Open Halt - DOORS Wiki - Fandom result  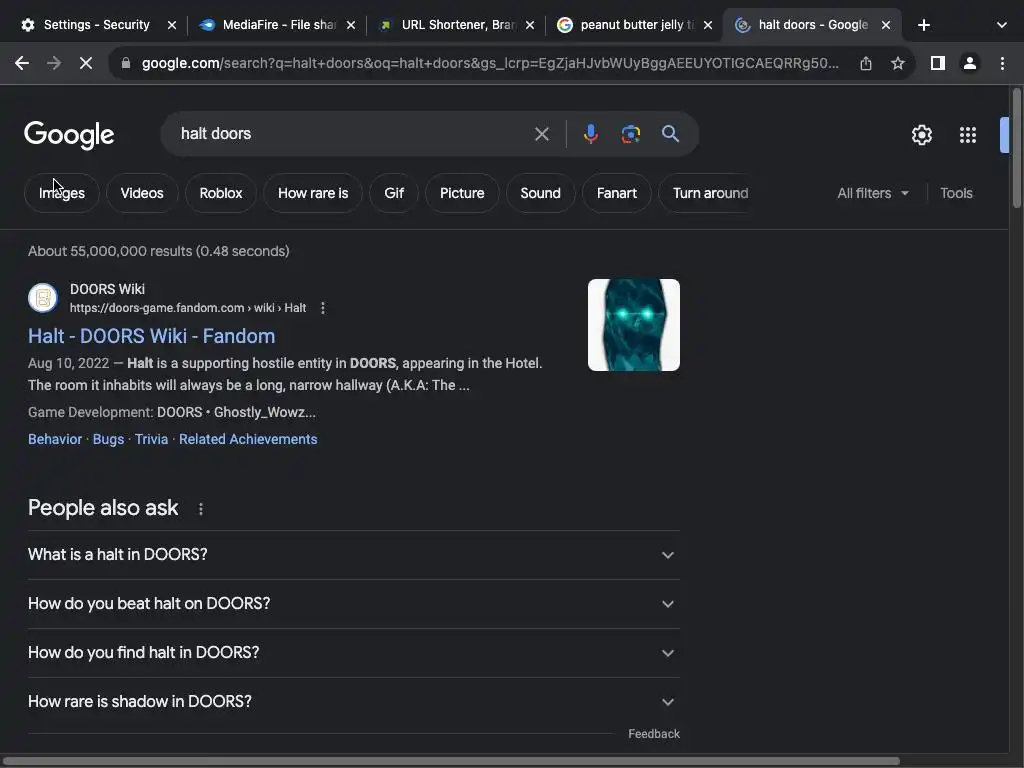(152, 336)
